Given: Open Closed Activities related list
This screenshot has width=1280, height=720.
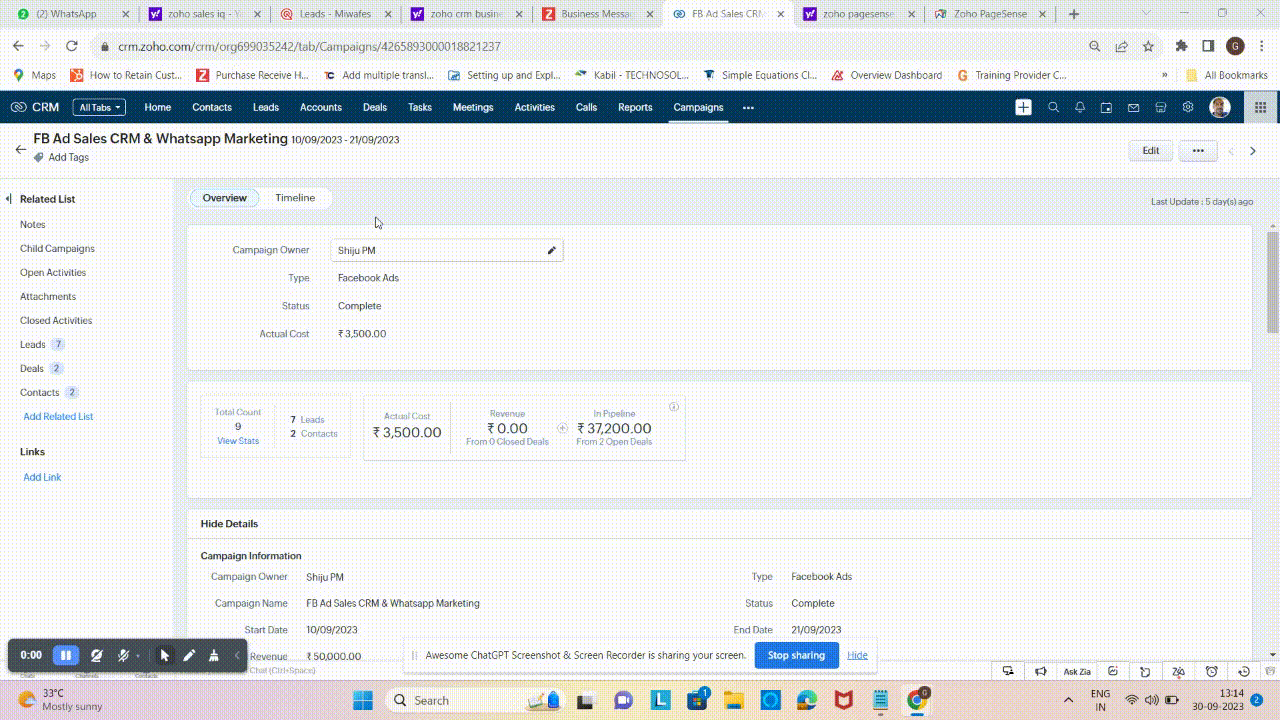Looking at the screenshot, I should tap(56, 321).
